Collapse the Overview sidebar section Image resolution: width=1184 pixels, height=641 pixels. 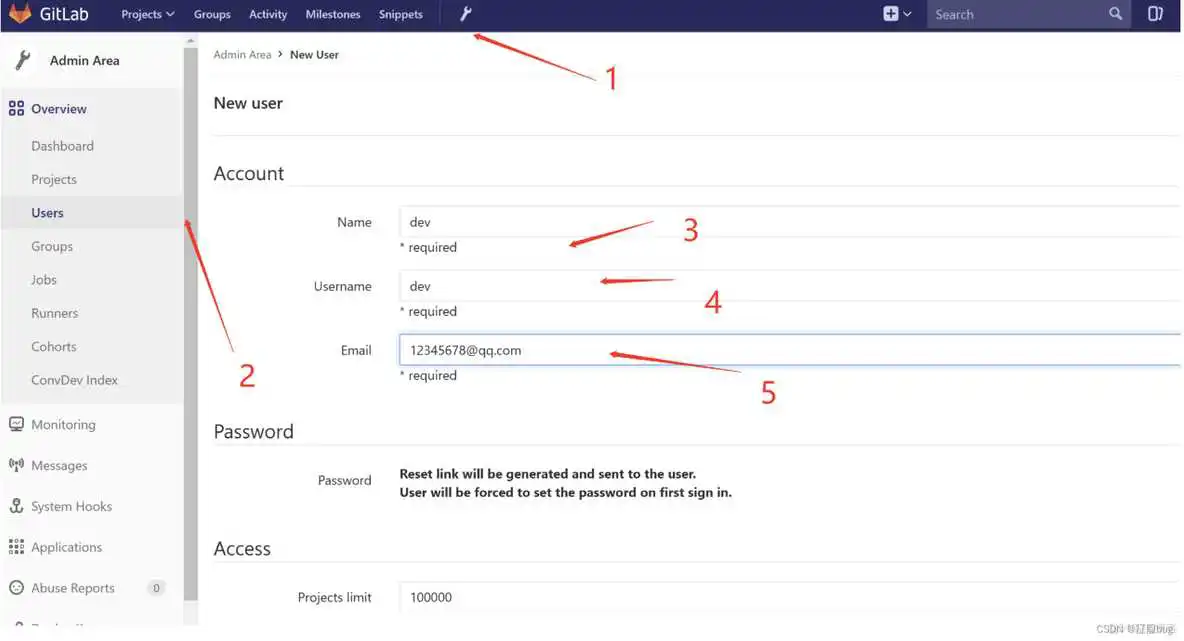[58, 109]
